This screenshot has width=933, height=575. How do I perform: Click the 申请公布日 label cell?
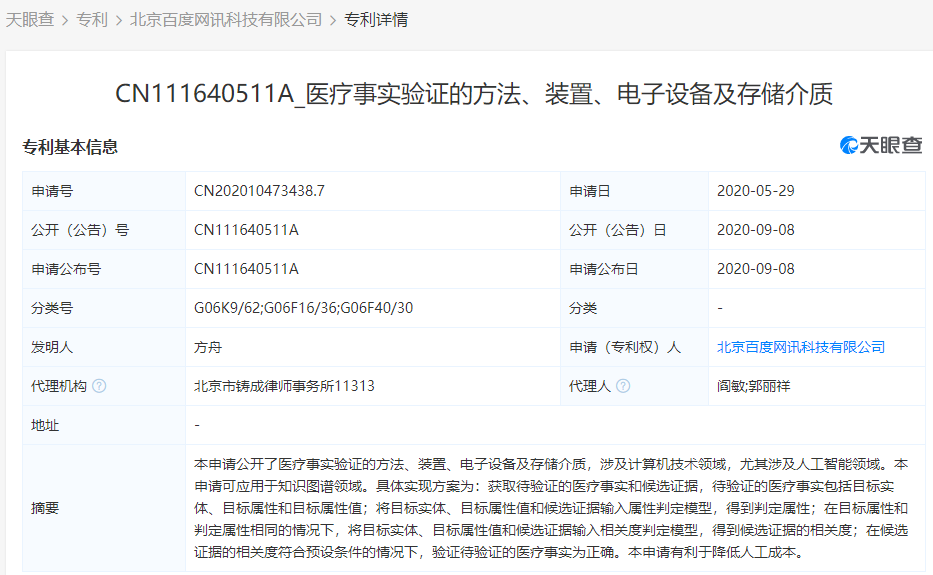(x=634, y=269)
